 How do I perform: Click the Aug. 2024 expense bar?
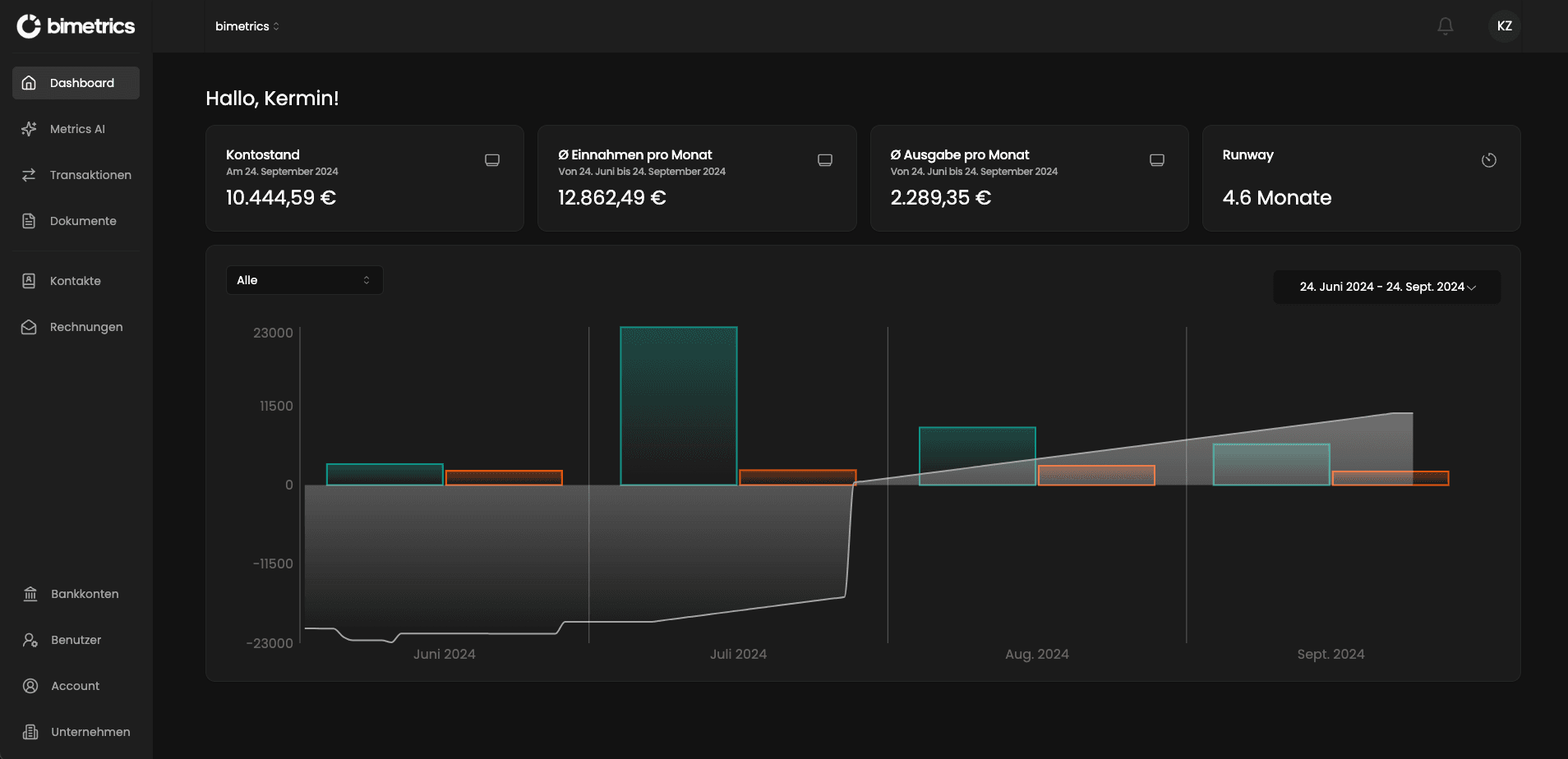[1096, 476]
